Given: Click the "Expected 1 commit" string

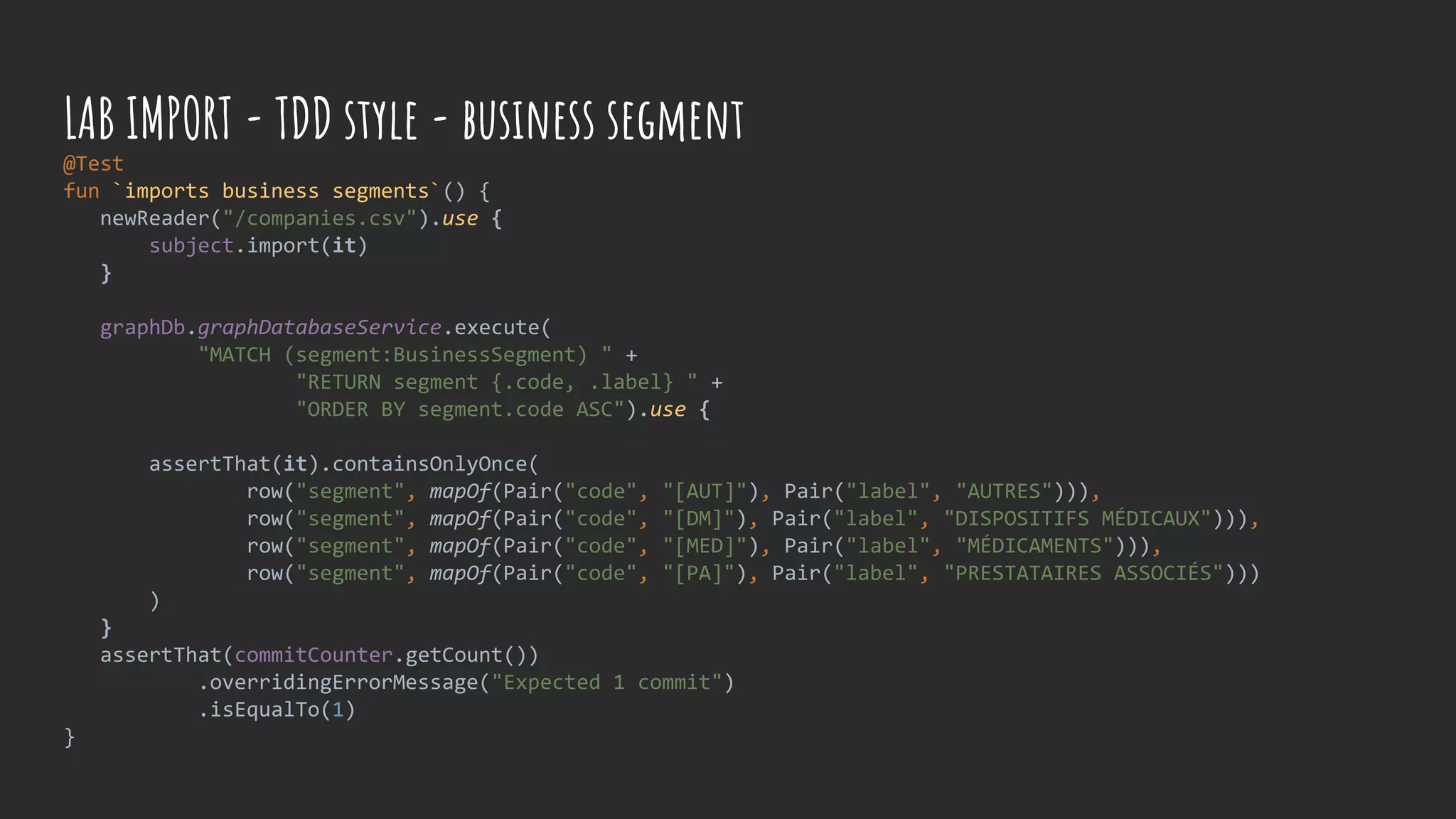Looking at the screenshot, I should (x=607, y=682).
